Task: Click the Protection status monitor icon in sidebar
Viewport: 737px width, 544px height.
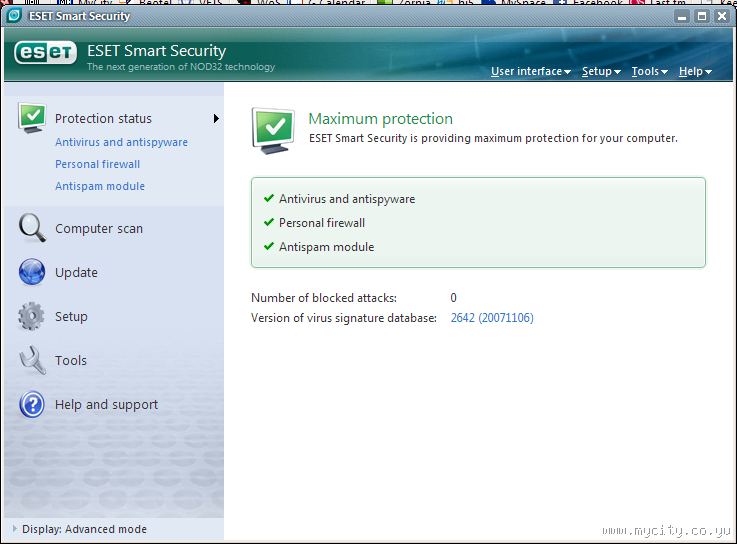Action: point(32,118)
